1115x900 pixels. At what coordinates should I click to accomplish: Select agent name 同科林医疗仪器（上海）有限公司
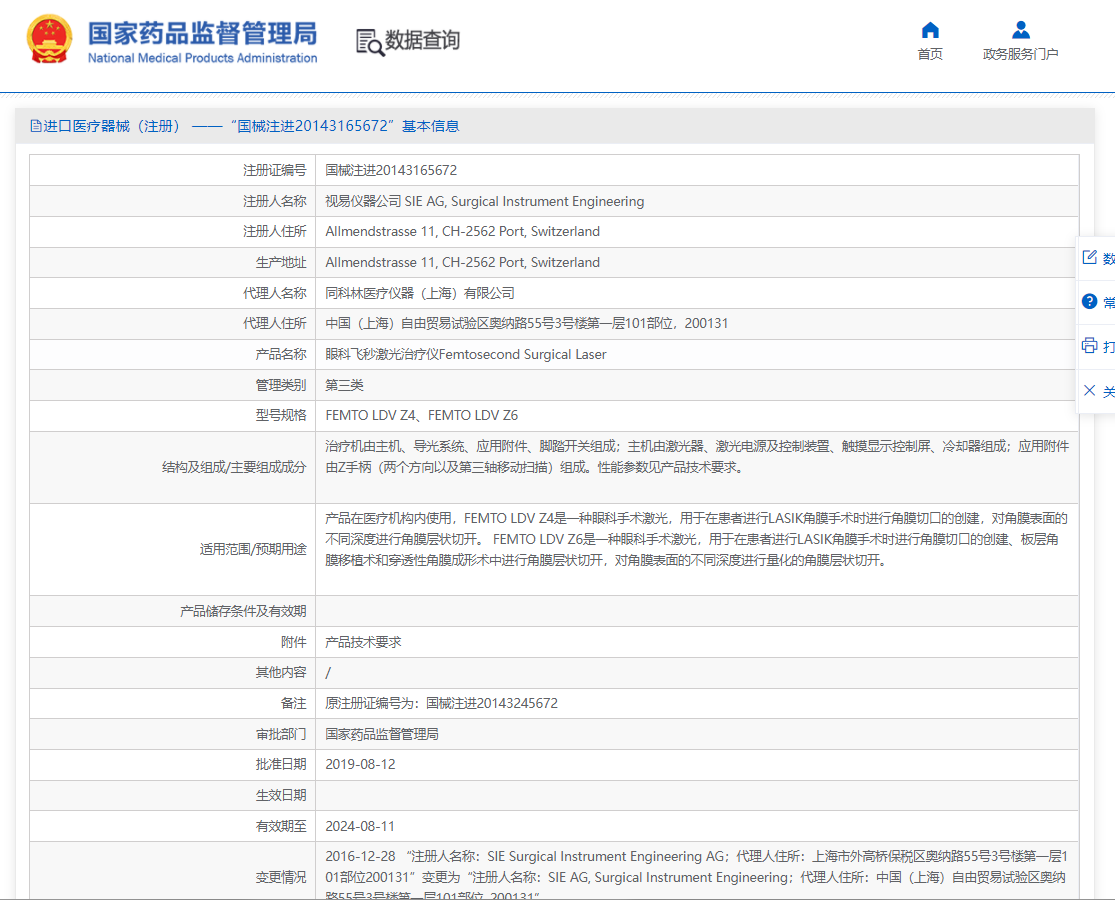(420, 293)
